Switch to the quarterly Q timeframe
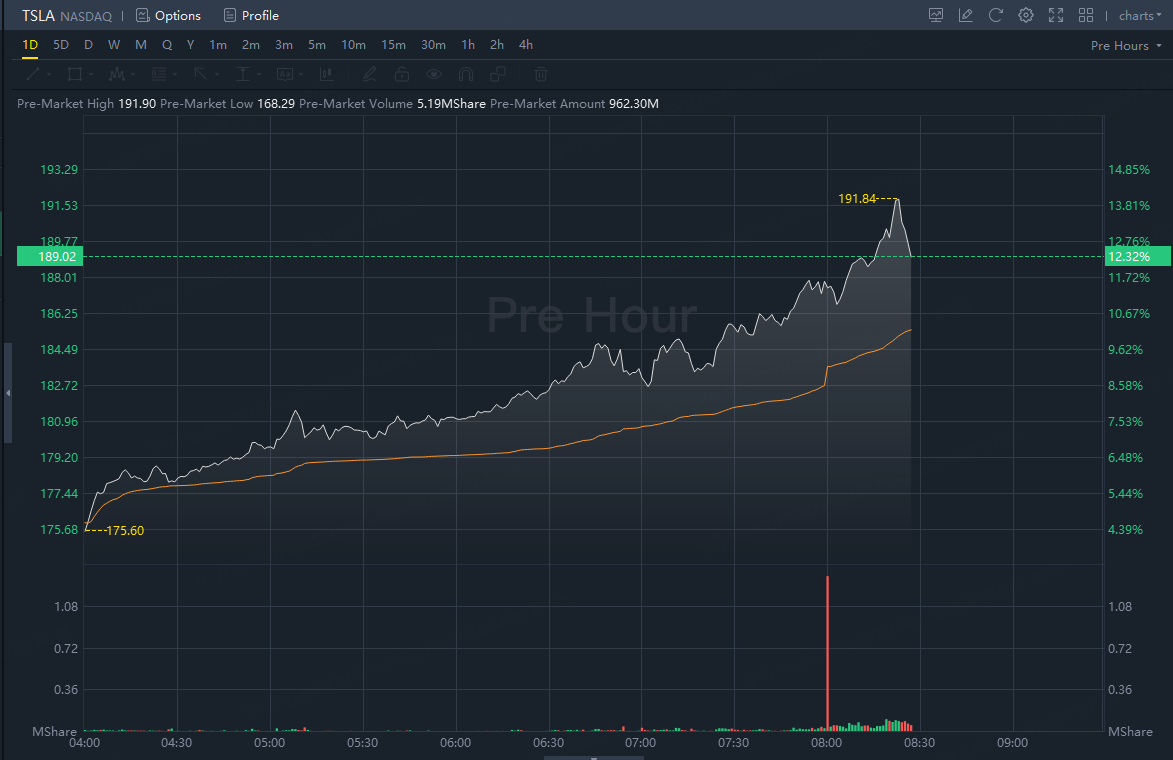1173x760 pixels. pyautogui.click(x=167, y=45)
